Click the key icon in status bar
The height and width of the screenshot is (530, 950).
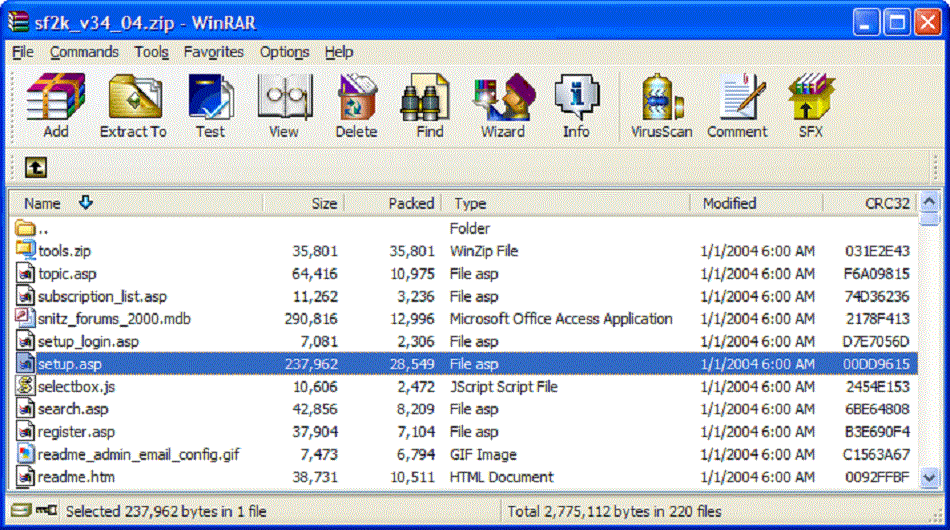(x=46, y=510)
